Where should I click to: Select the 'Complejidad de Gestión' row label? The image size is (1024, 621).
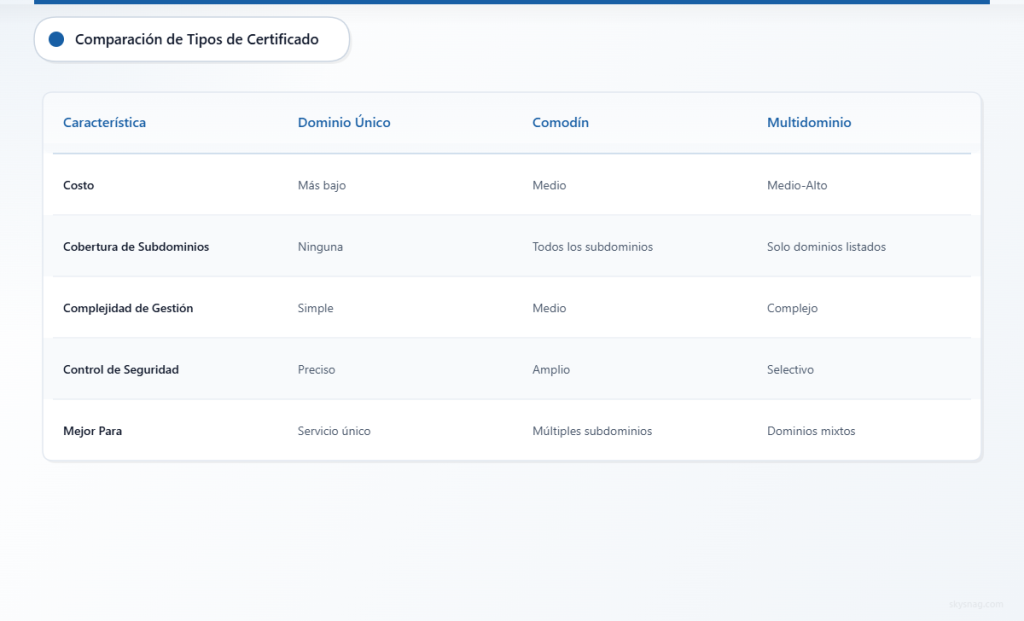tap(128, 308)
